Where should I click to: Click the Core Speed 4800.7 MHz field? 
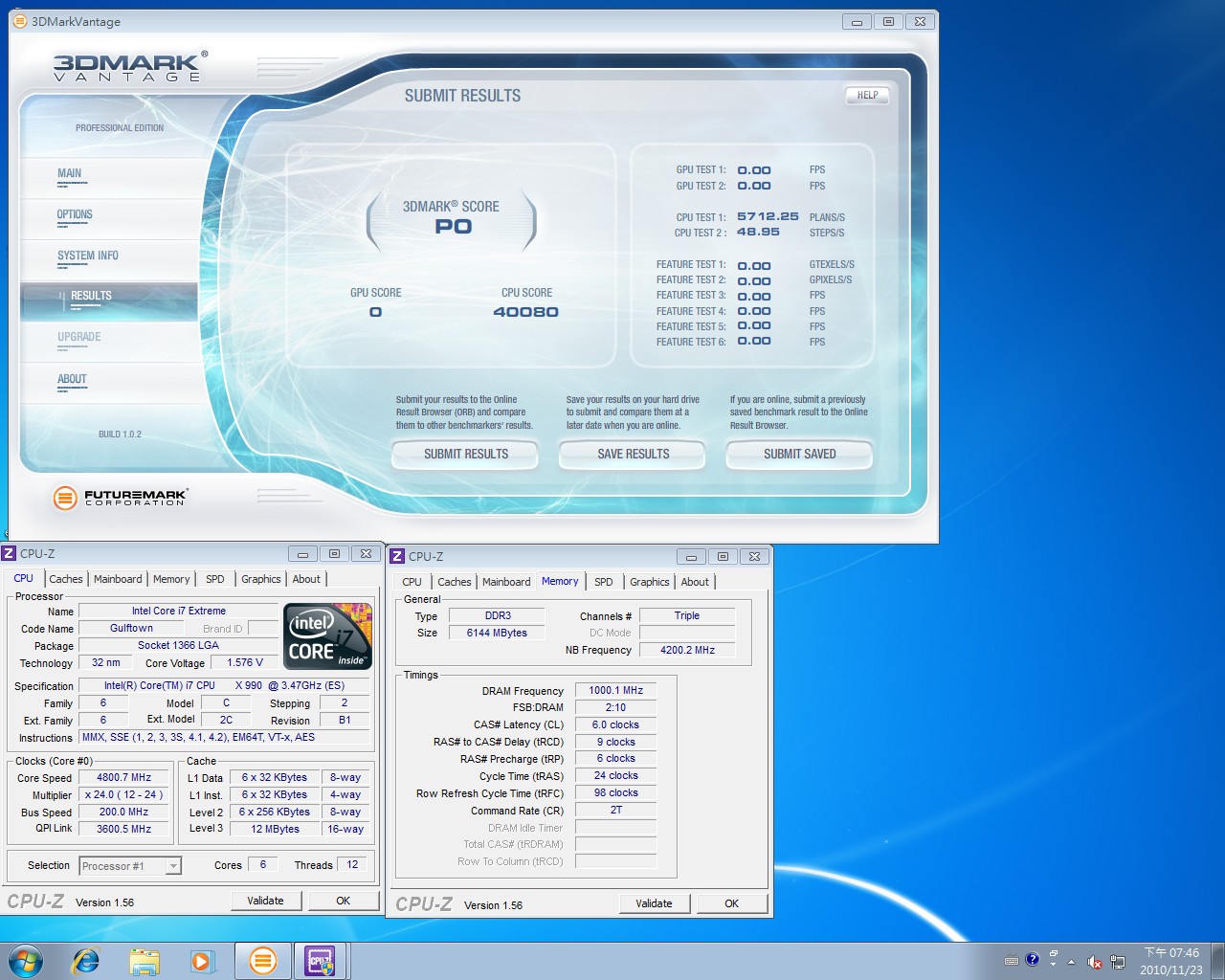point(124,778)
